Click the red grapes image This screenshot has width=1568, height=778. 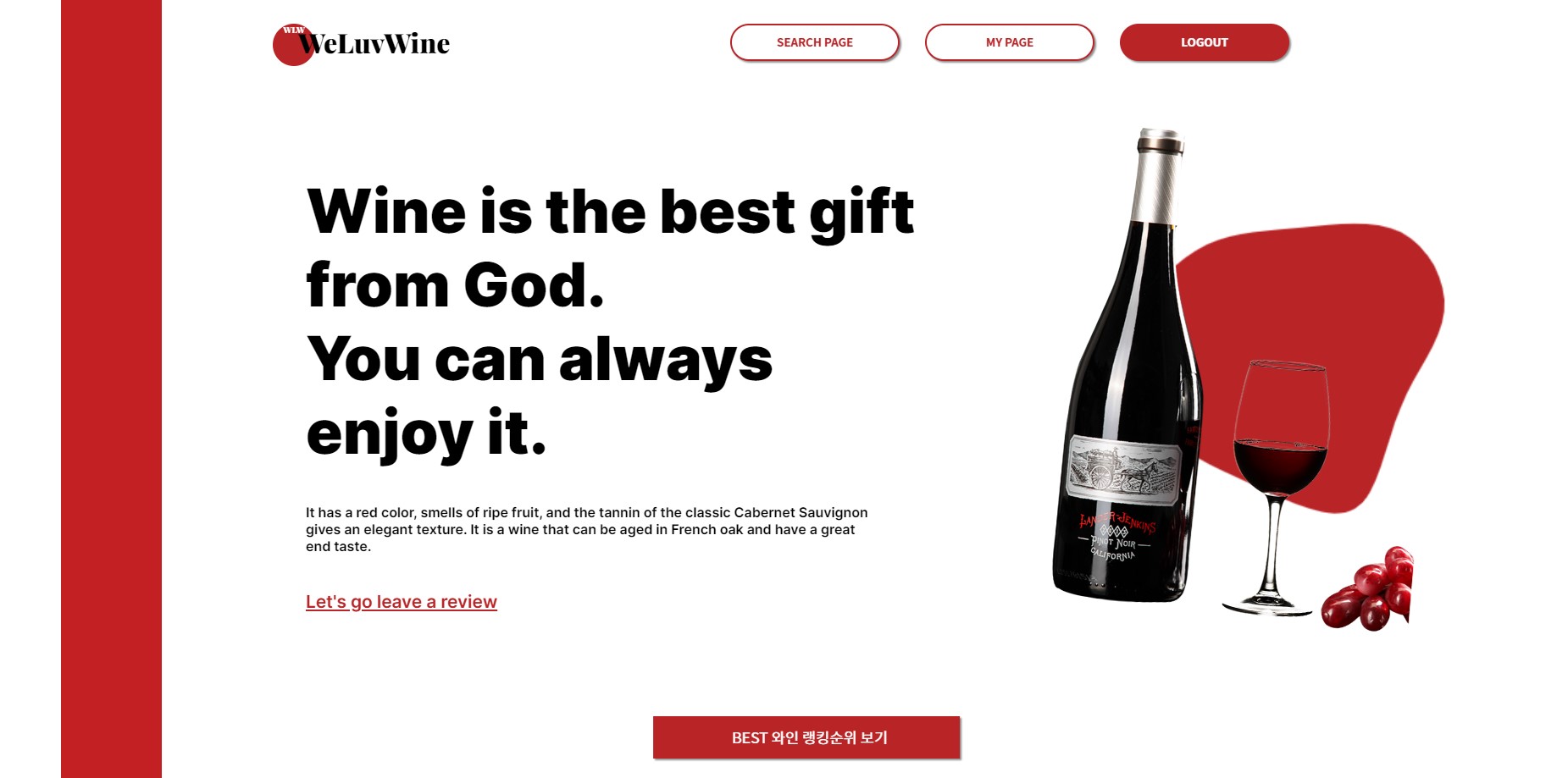click(1368, 590)
